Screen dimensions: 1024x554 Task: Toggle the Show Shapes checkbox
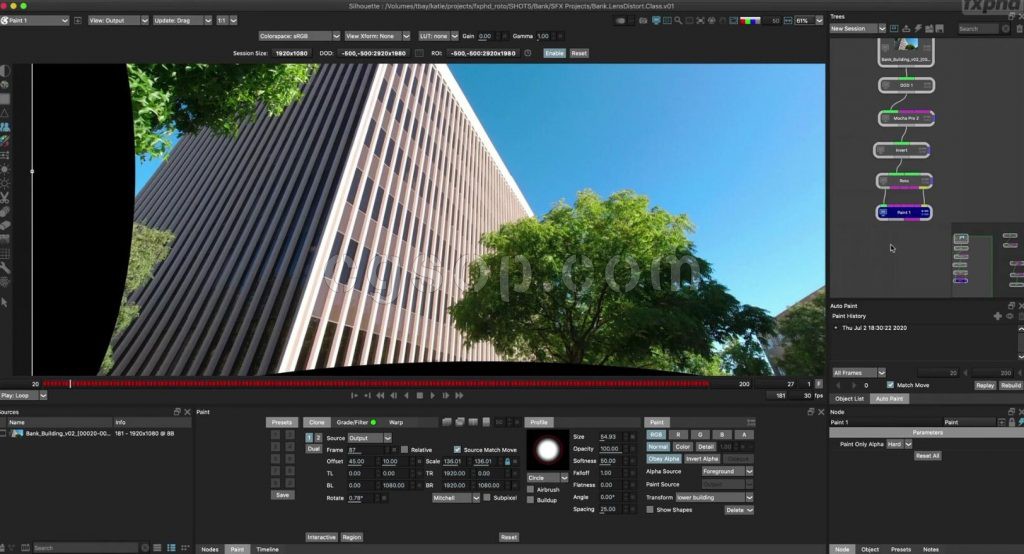(650, 510)
